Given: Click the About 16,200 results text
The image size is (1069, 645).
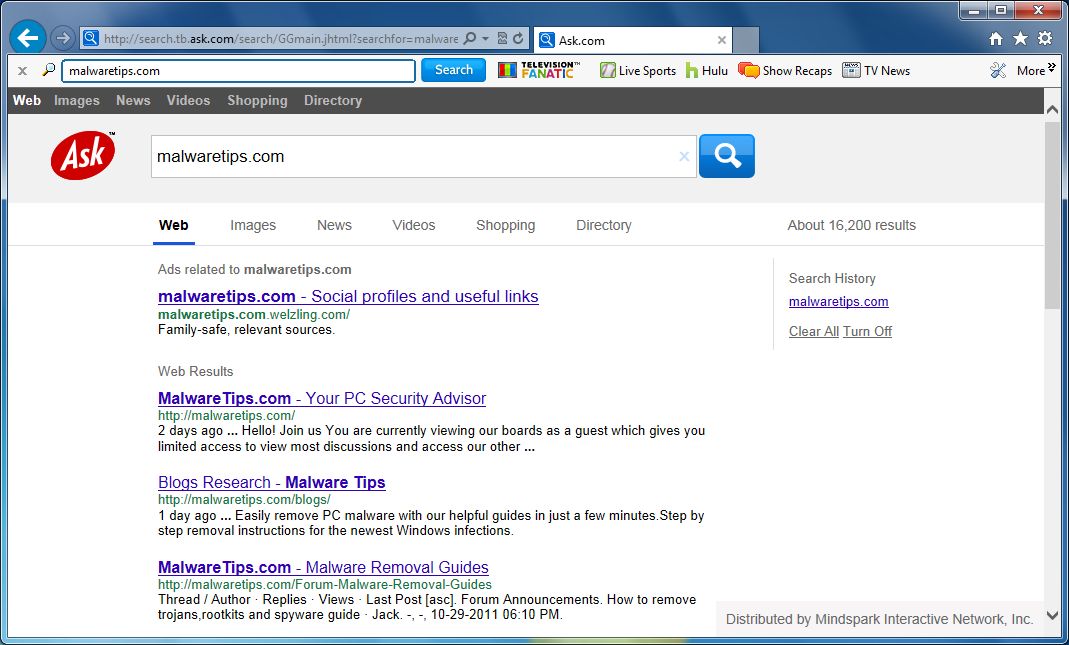Looking at the screenshot, I should 852,226.
